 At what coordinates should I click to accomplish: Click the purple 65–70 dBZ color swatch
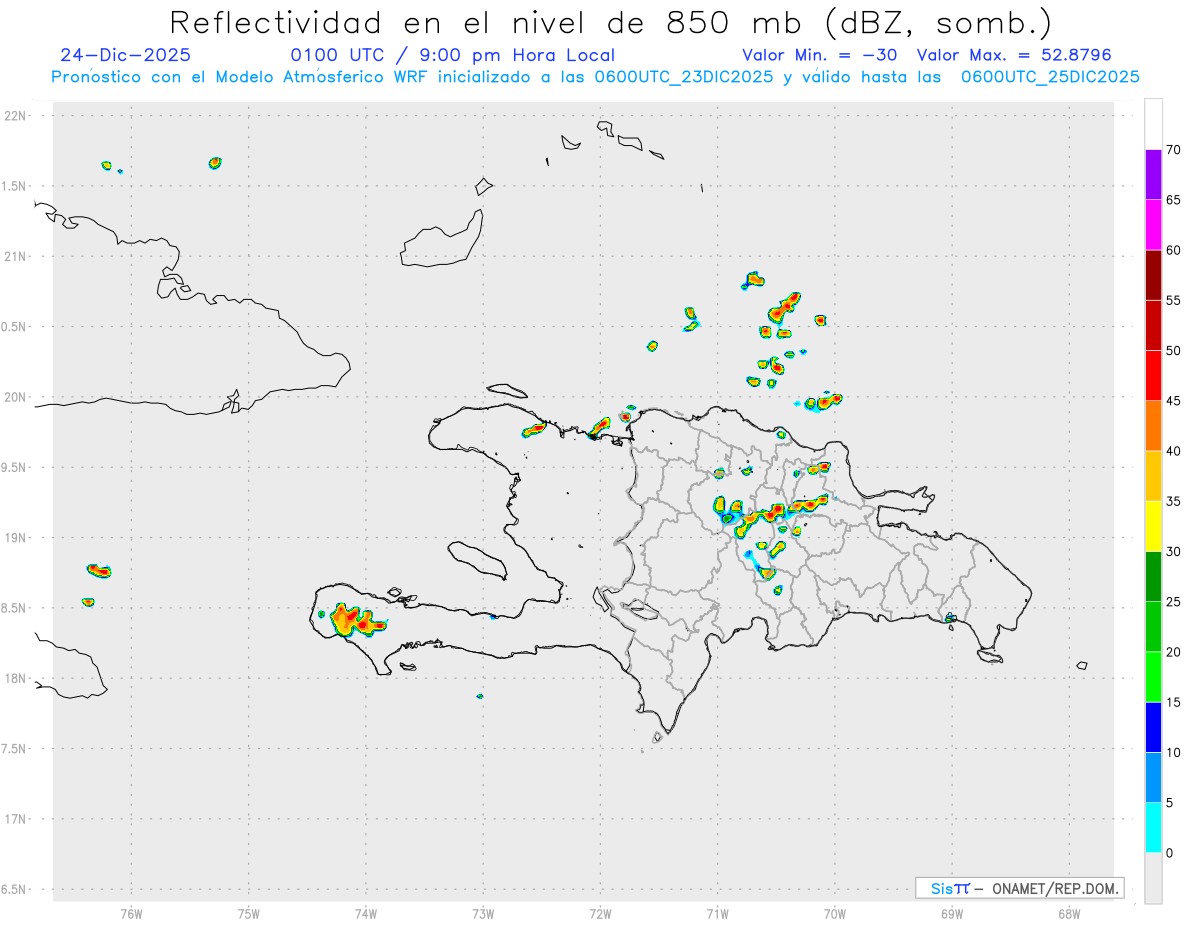click(x=1153, y=175)
